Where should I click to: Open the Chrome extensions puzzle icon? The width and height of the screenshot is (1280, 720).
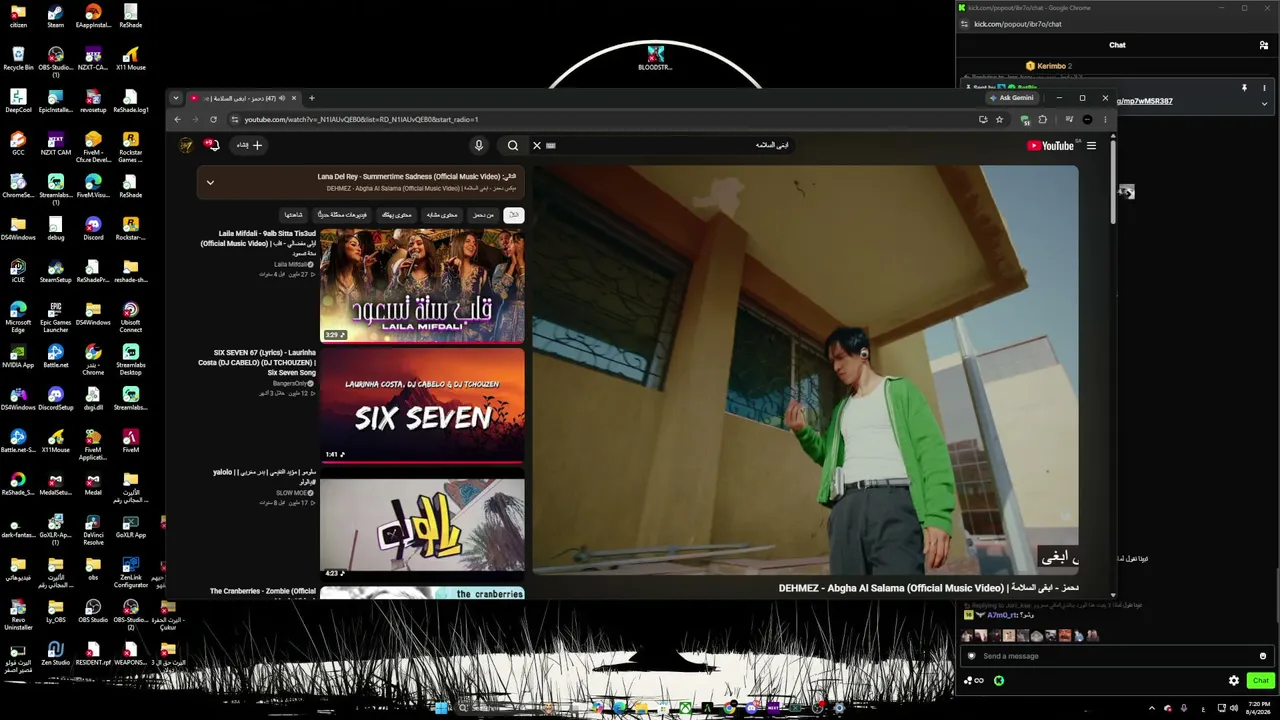(1043, 119)
